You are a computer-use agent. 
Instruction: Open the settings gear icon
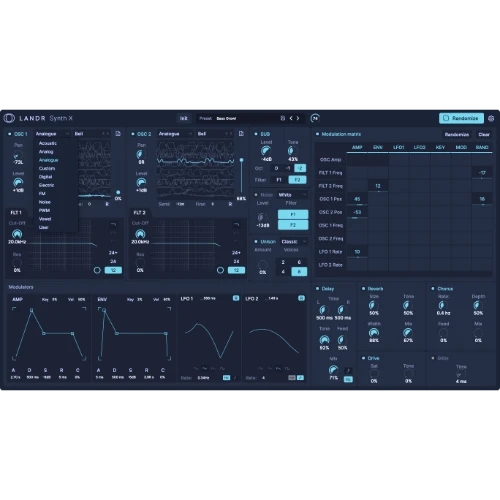pos(491,118)
